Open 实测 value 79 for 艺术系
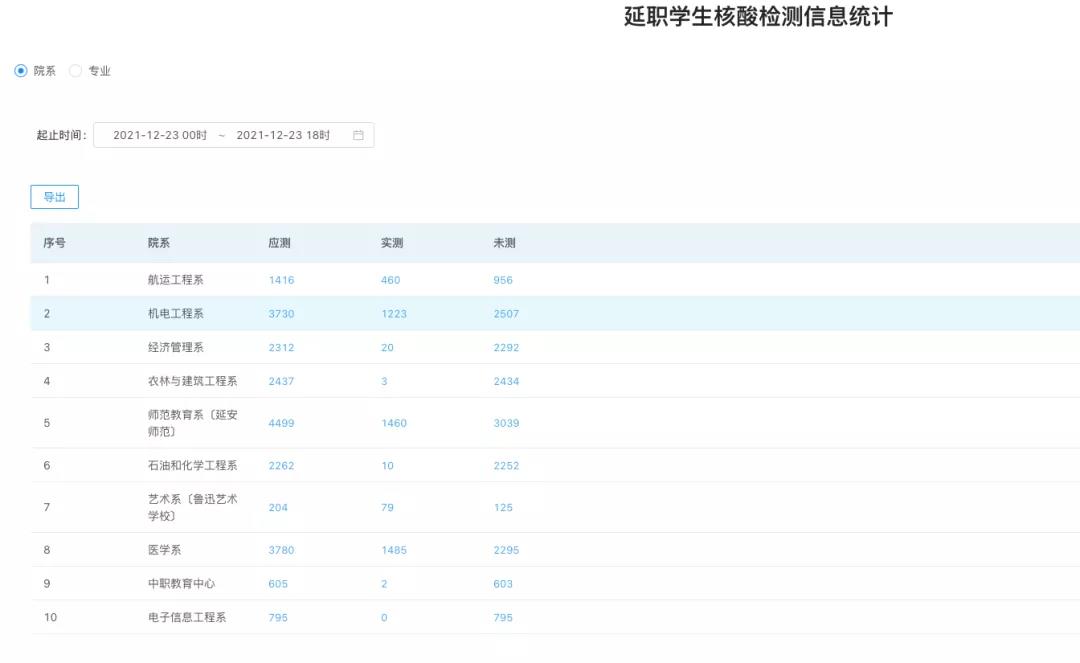This screenshot has height=663, width=1080. pos(387,507)
